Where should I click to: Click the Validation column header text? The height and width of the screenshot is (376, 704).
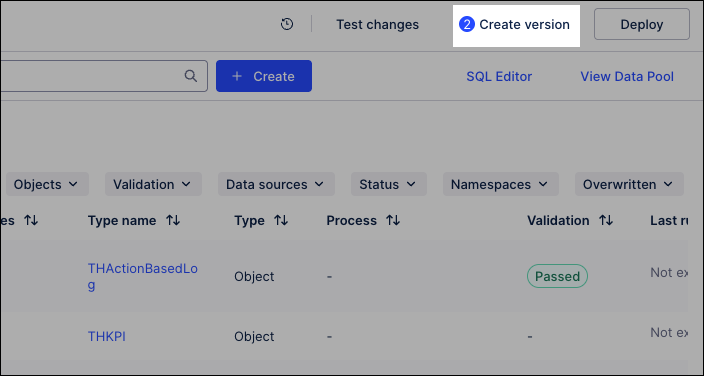click(558, 221)
